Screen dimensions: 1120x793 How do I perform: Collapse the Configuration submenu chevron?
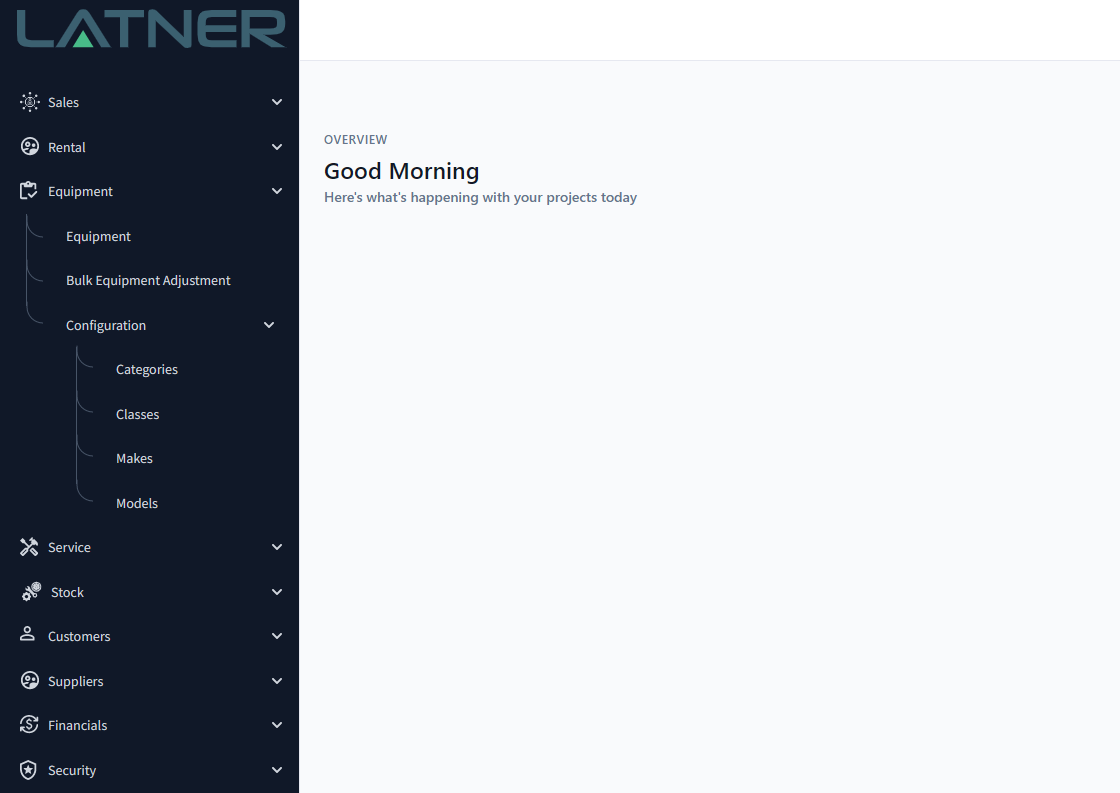pos(269,325)
